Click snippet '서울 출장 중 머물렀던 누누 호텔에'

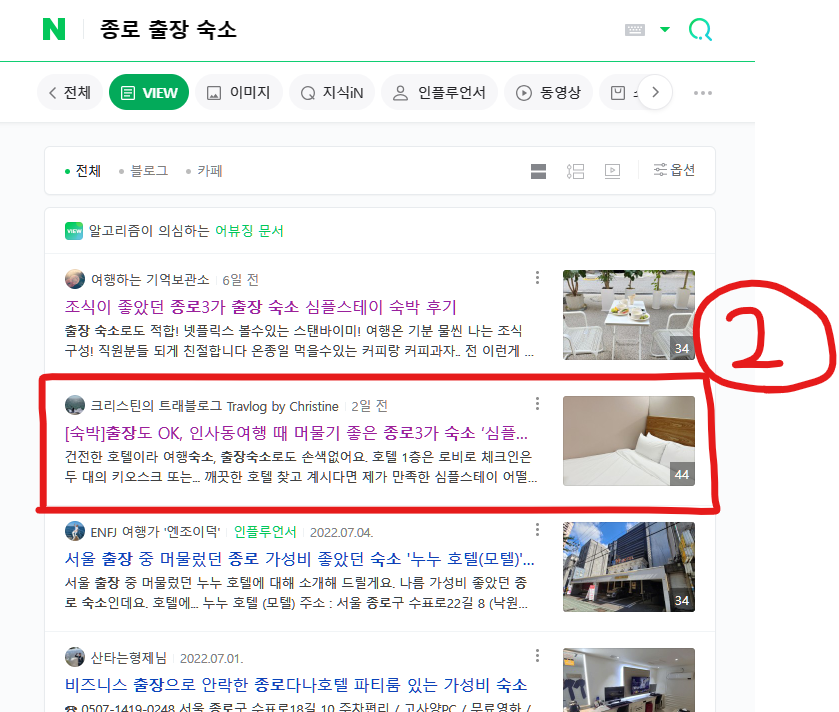point(296,593)
